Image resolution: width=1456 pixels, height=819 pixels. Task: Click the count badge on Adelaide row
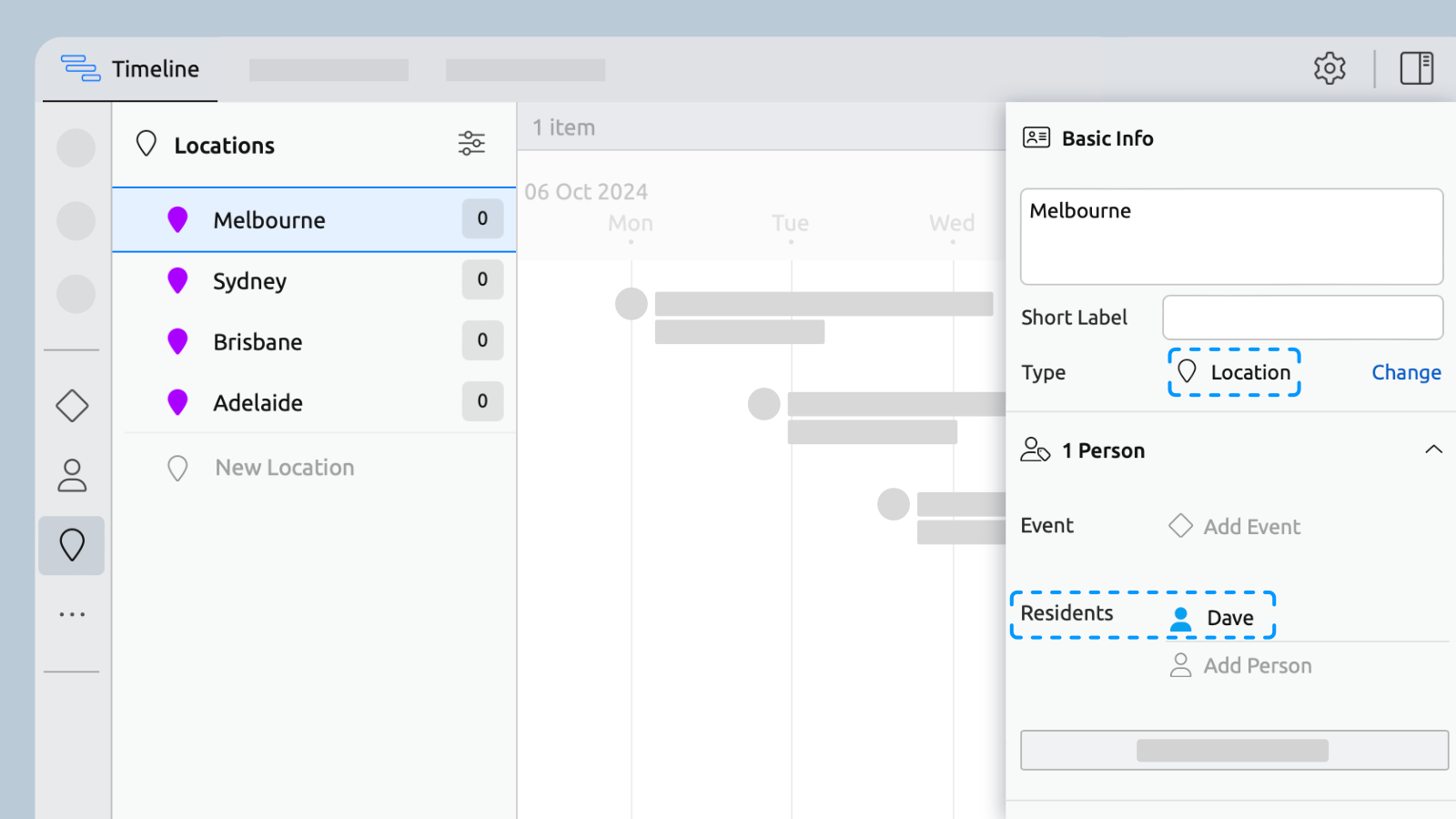click(482, 401)
